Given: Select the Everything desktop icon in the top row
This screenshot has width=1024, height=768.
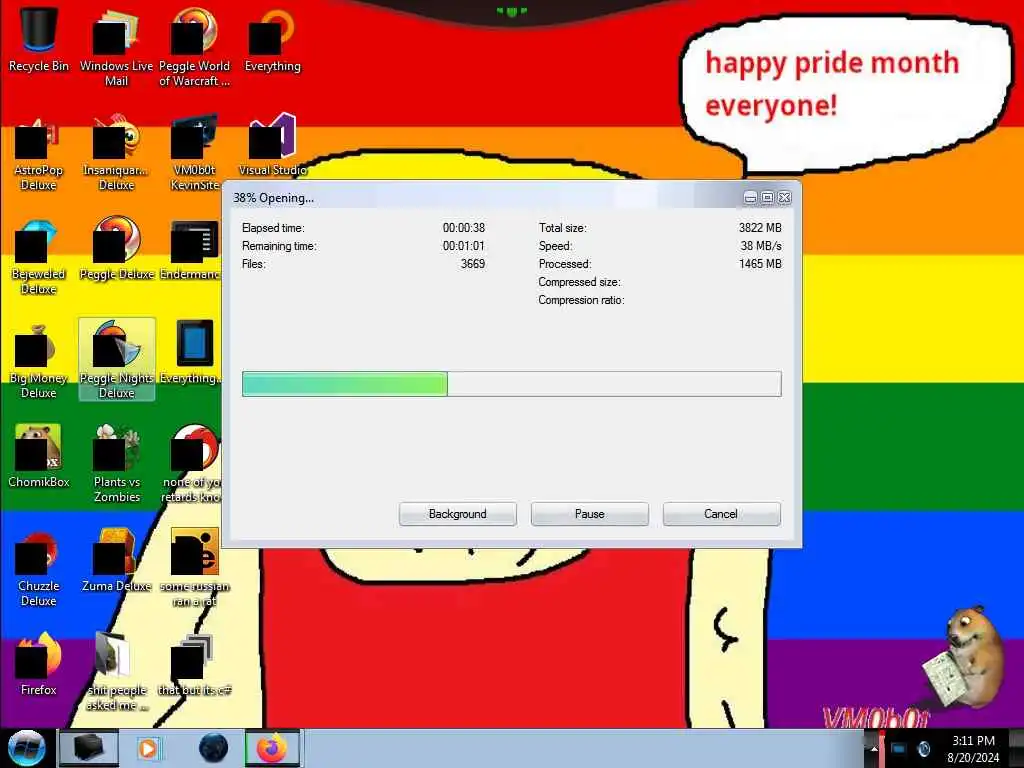Looking at the screenshot, I should coord(272,39).
